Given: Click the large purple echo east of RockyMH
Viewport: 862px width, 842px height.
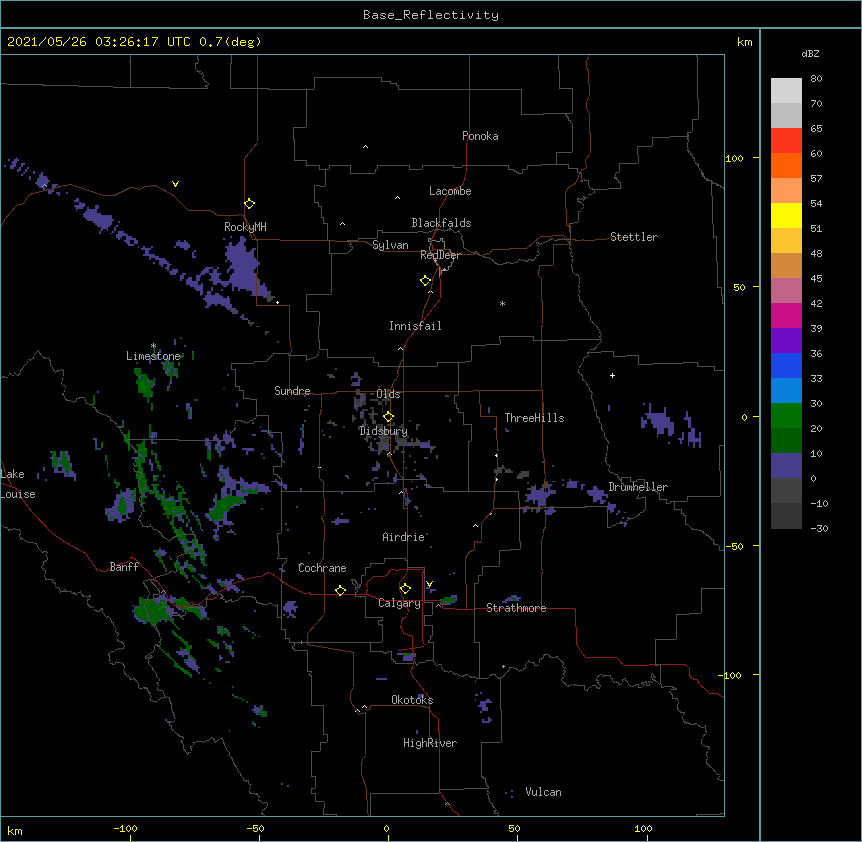Looking at the screenshot, I should [x=243, y=267].
